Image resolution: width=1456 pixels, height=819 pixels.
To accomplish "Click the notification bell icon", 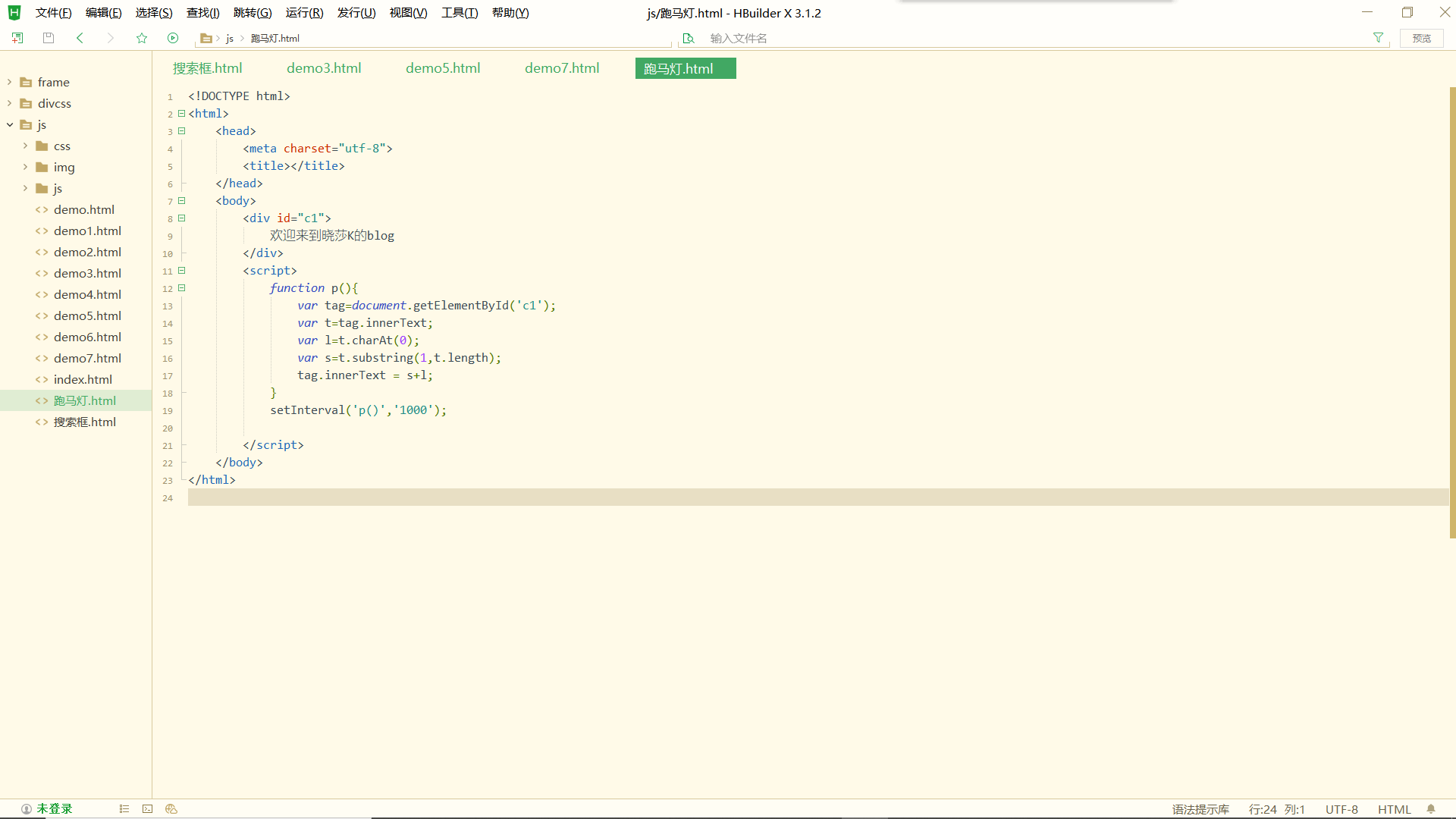I will tap(1431, 809).
